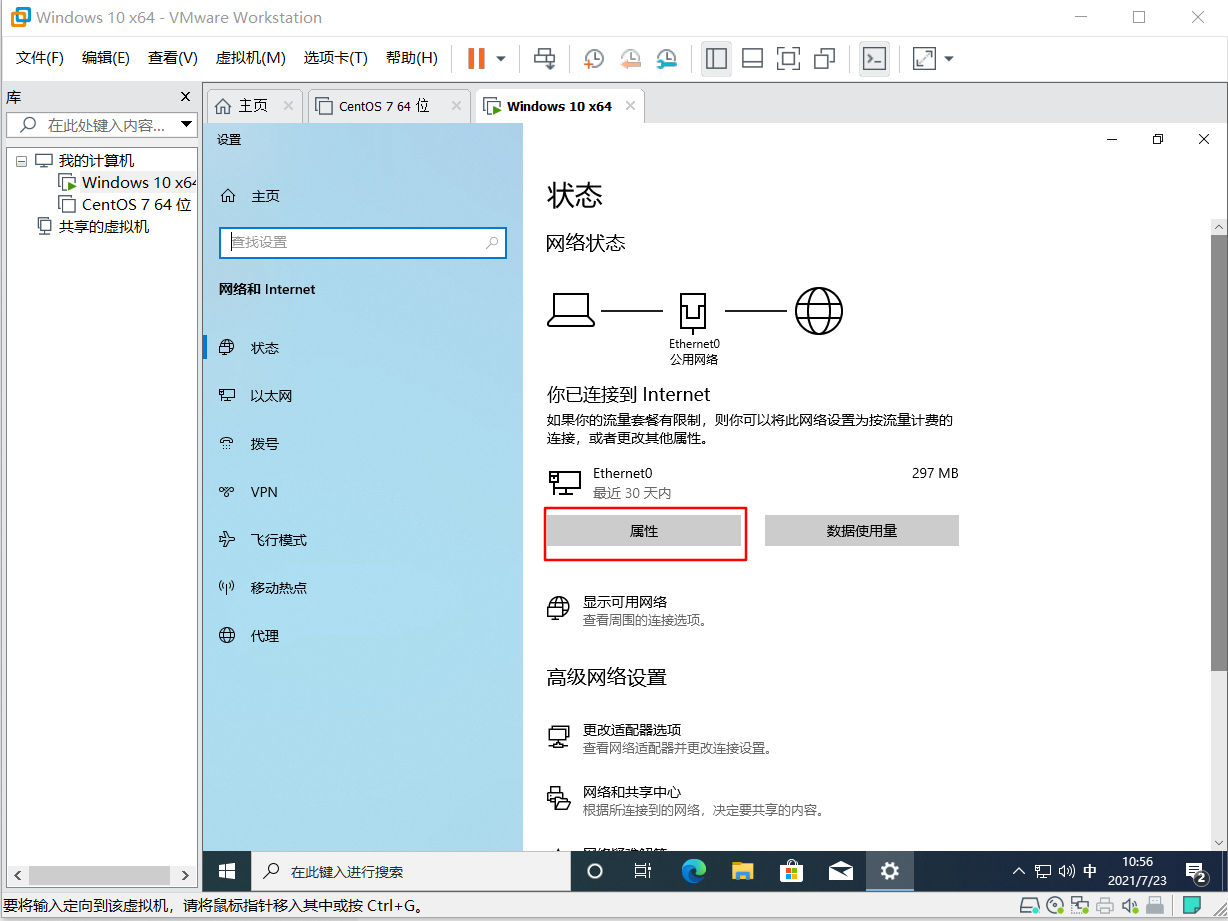Open 网络和共享中心 link

pyautogui.click(x=632, y=792)
